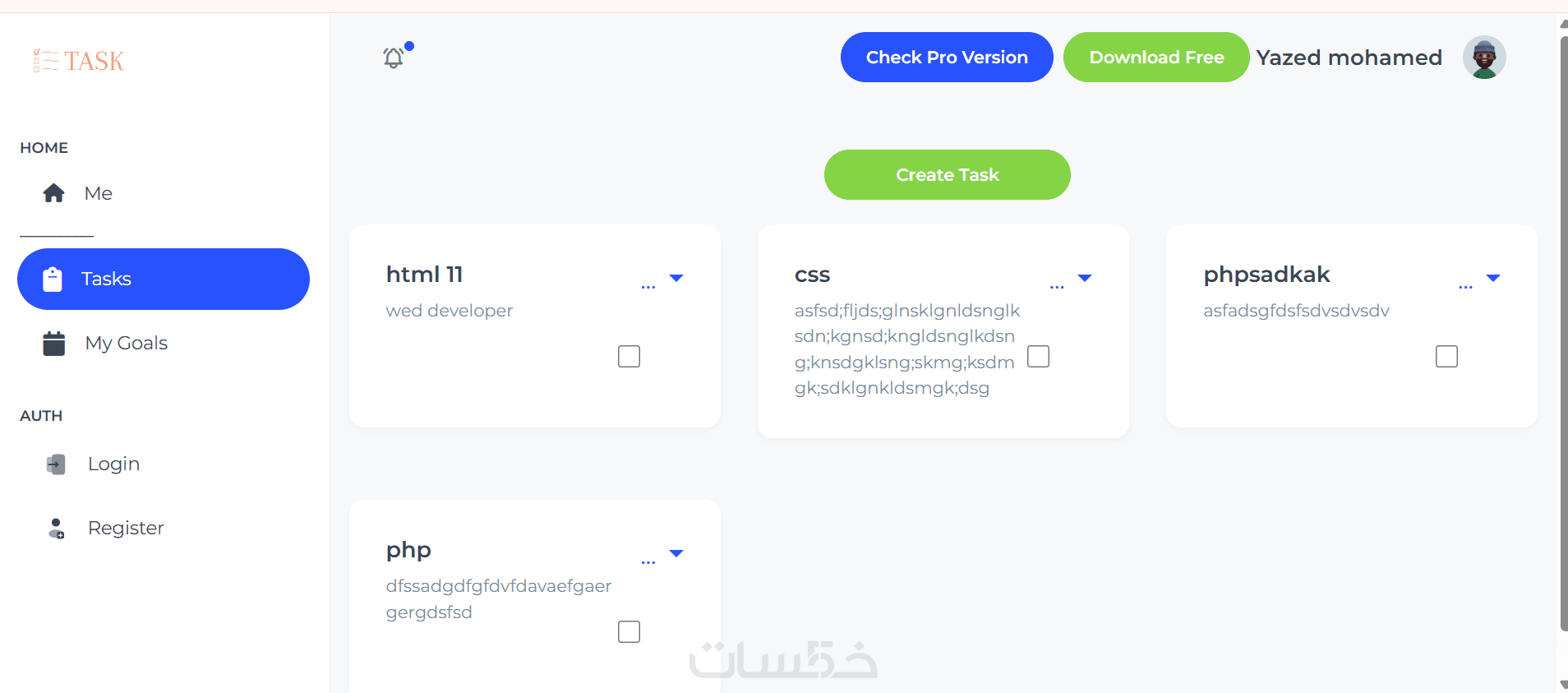The height and width of the screenshot is (693, 1568).
Task: Click the Login door icon
Action: tap(56, 464)
